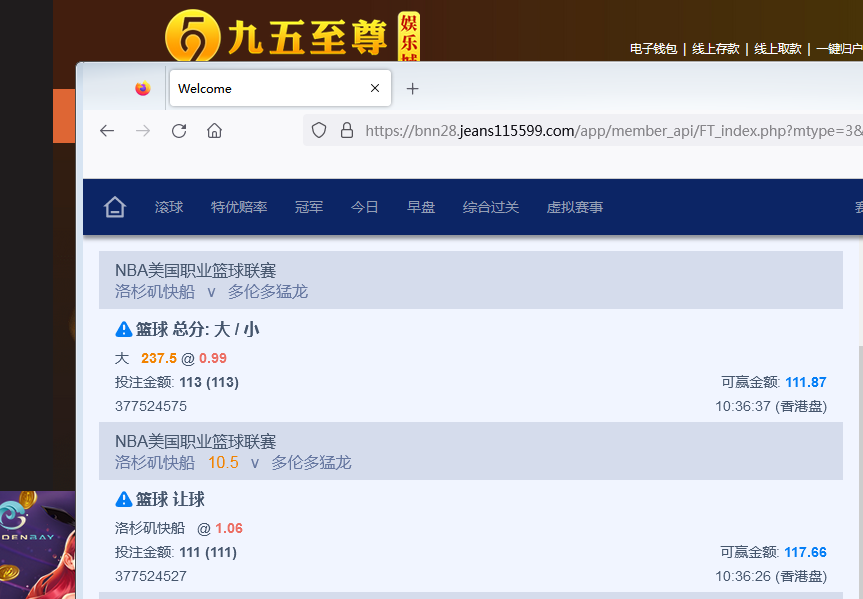Click the odds value 1.06
The image size is (863, 599).
click(x=229, y=529)
